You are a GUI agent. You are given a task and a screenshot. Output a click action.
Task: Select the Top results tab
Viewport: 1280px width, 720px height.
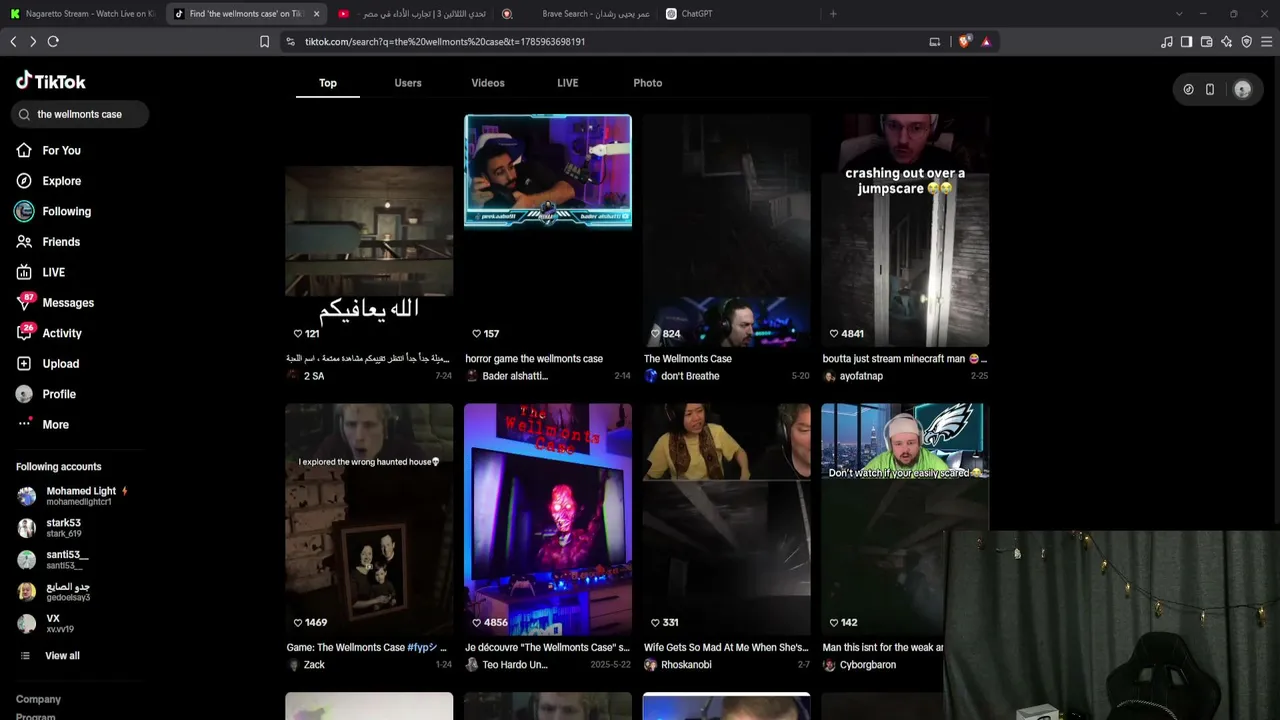coord(328,83)
